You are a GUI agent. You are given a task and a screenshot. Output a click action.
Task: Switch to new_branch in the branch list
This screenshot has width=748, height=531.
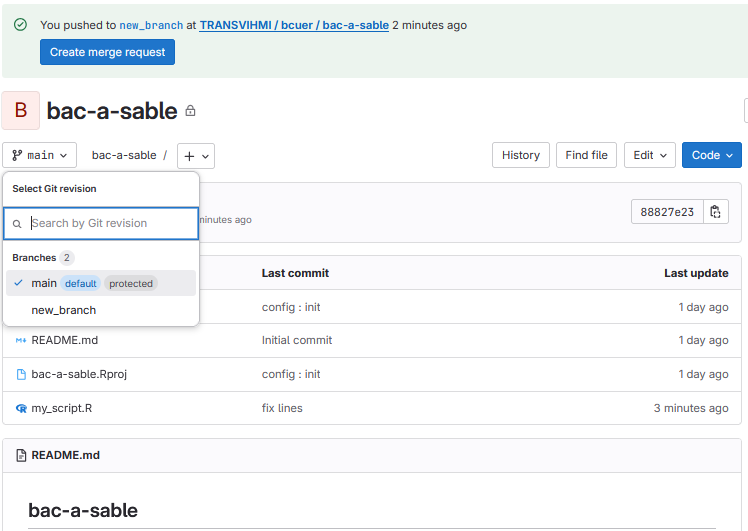click(64, 310)
